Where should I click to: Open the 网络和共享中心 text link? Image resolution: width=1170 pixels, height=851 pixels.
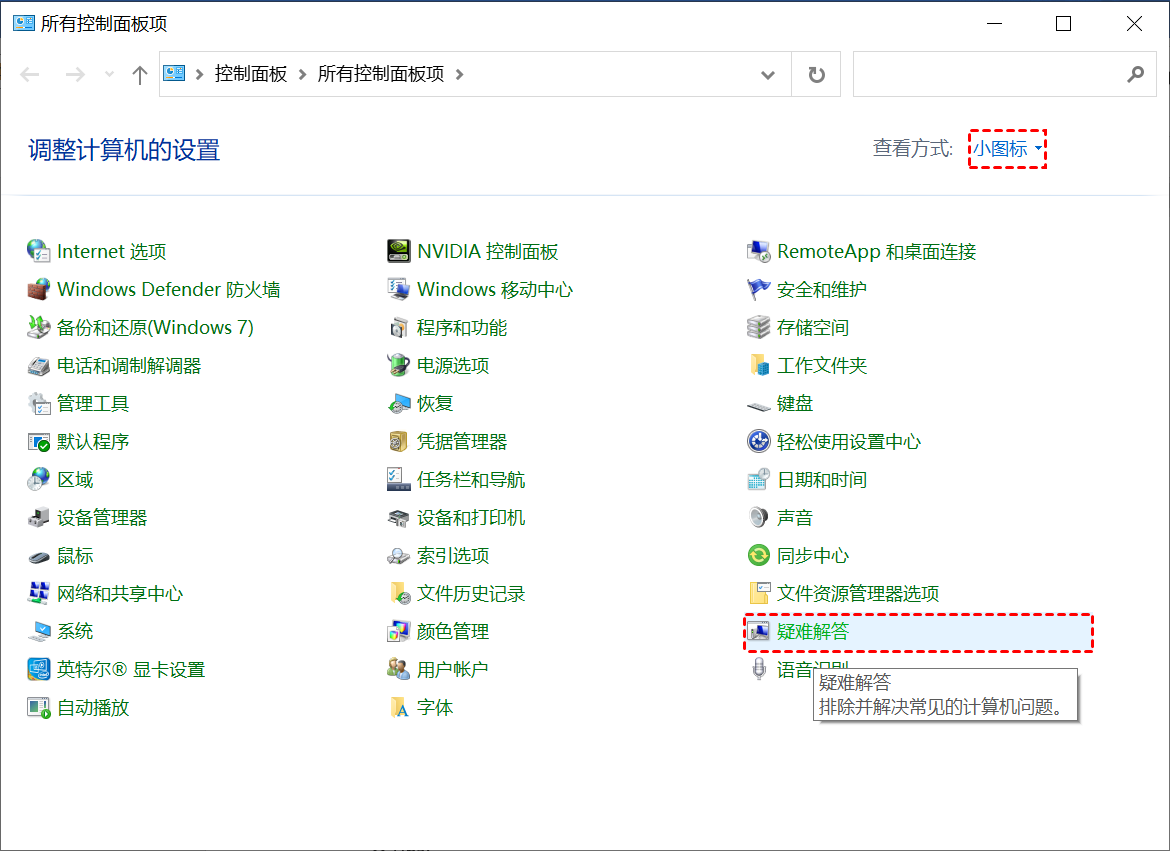coord(120,594)
